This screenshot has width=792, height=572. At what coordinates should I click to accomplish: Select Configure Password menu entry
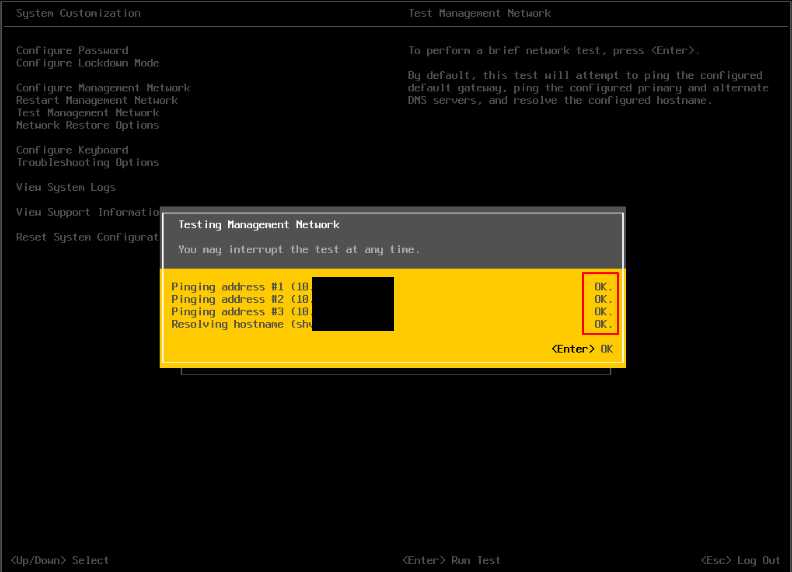pos(72,51)
